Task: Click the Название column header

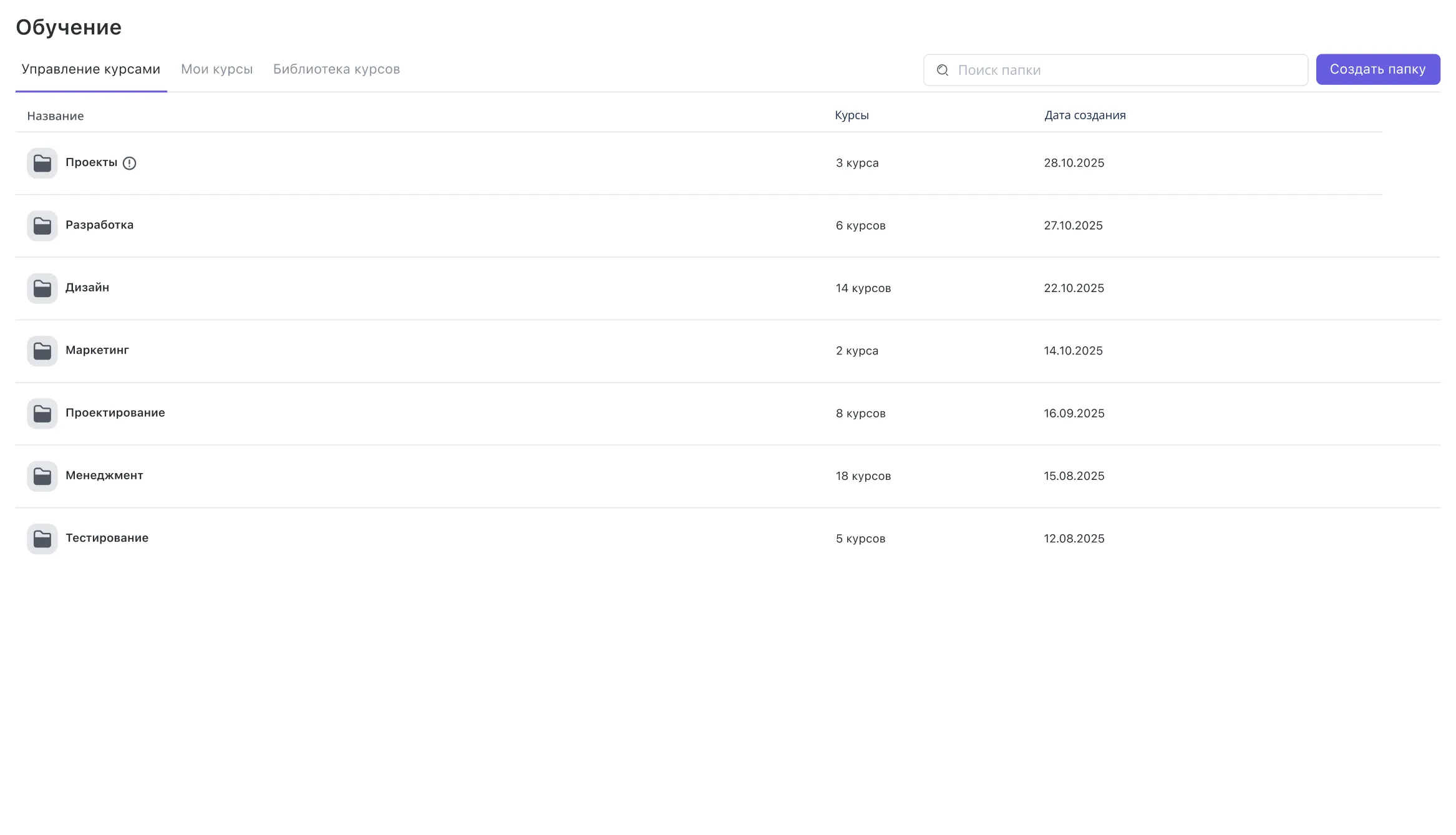Action: (55, 116)
